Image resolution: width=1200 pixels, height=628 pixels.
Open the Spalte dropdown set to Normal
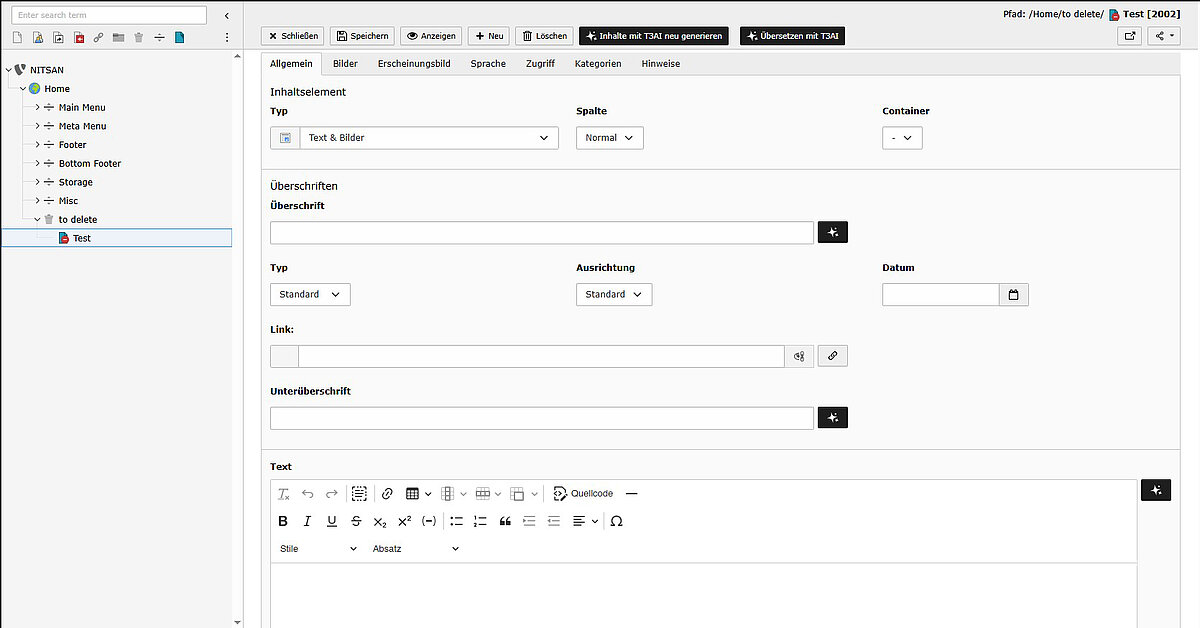(x=609, y=137)
